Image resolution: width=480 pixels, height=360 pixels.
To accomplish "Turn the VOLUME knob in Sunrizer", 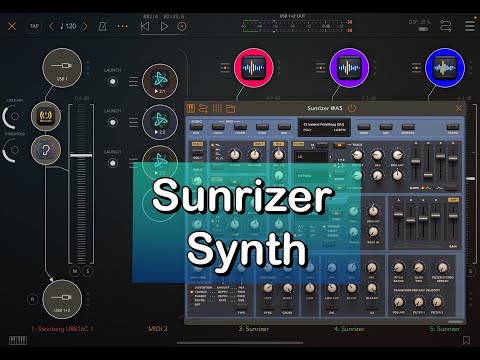I will pos(399,302).
